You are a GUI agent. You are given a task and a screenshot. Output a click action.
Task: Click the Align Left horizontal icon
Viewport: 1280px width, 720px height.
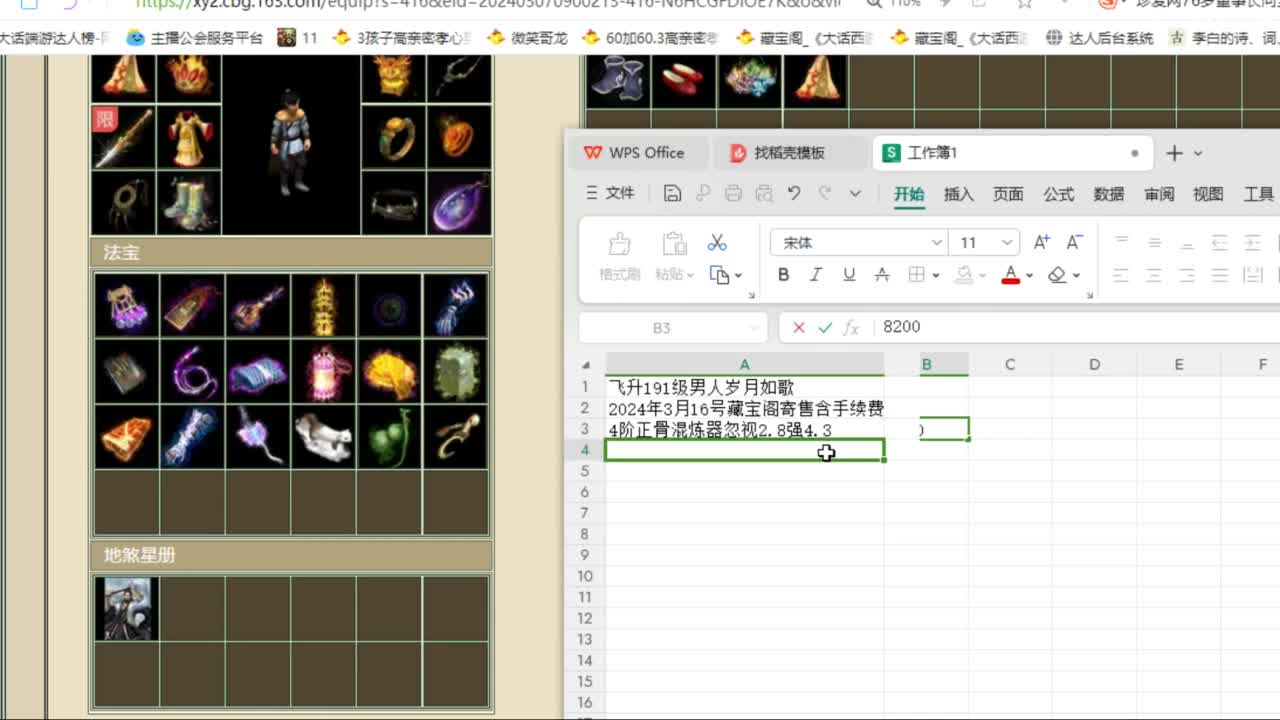coord(1121,275)
